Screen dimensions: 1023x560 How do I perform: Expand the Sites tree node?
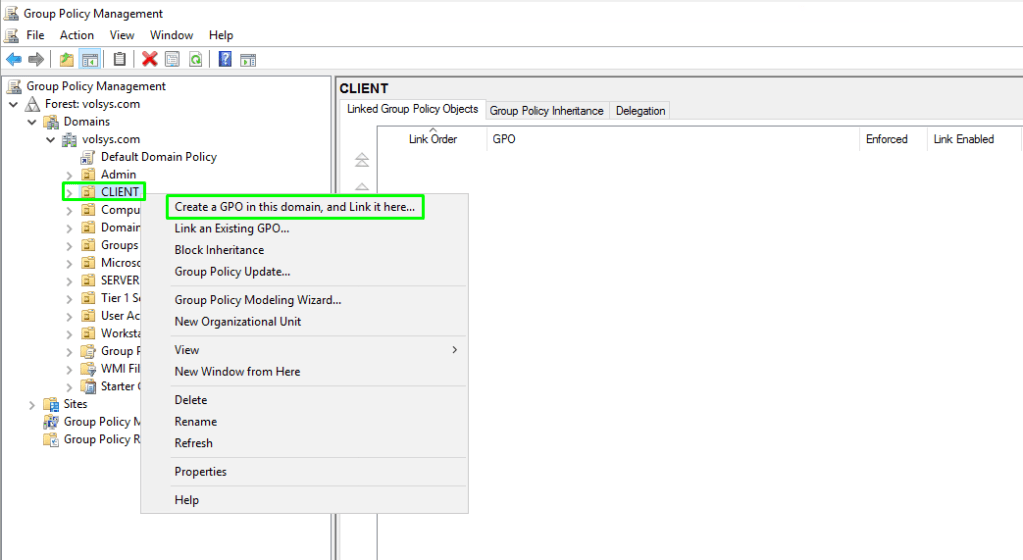(32, 405)
